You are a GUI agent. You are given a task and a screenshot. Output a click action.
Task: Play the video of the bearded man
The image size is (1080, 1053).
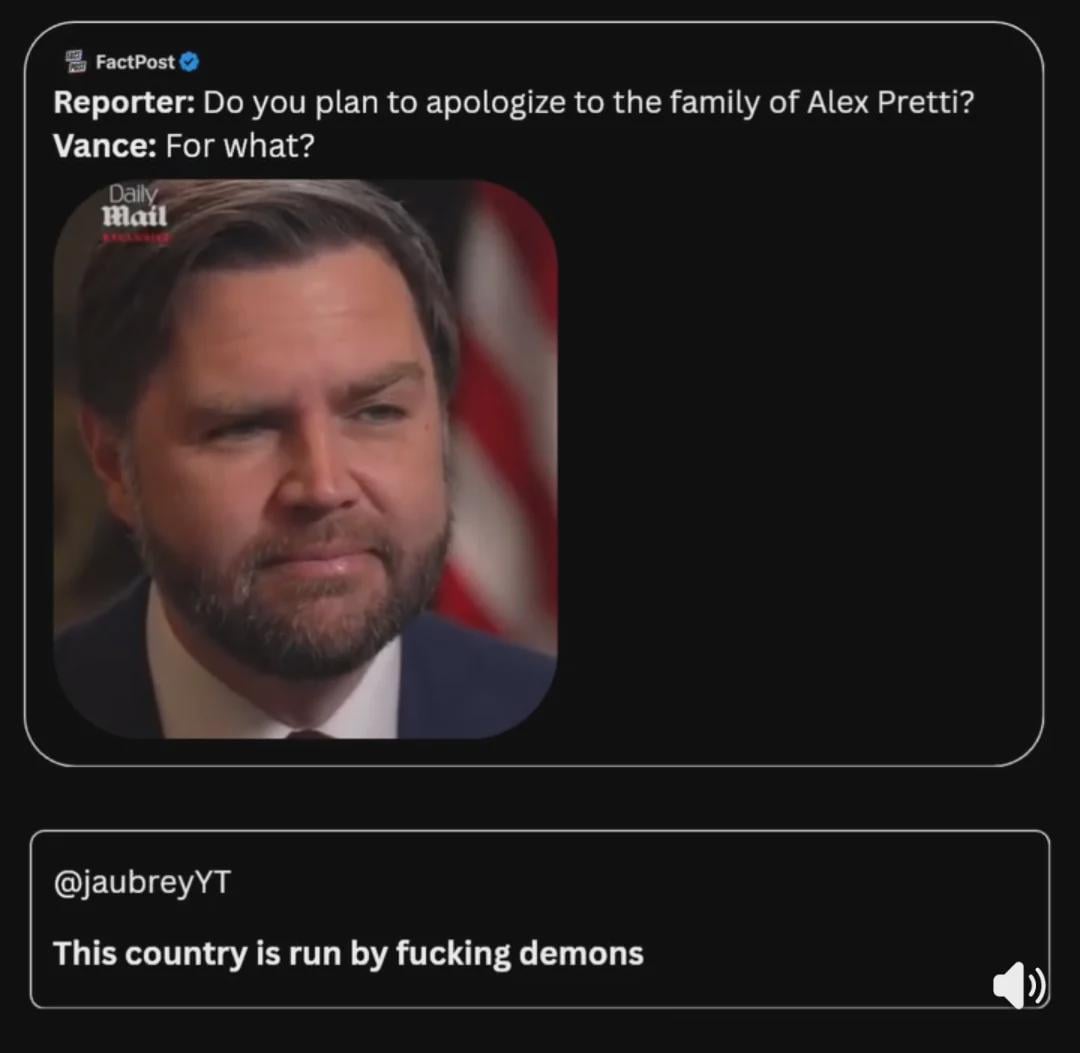(305, 458)
